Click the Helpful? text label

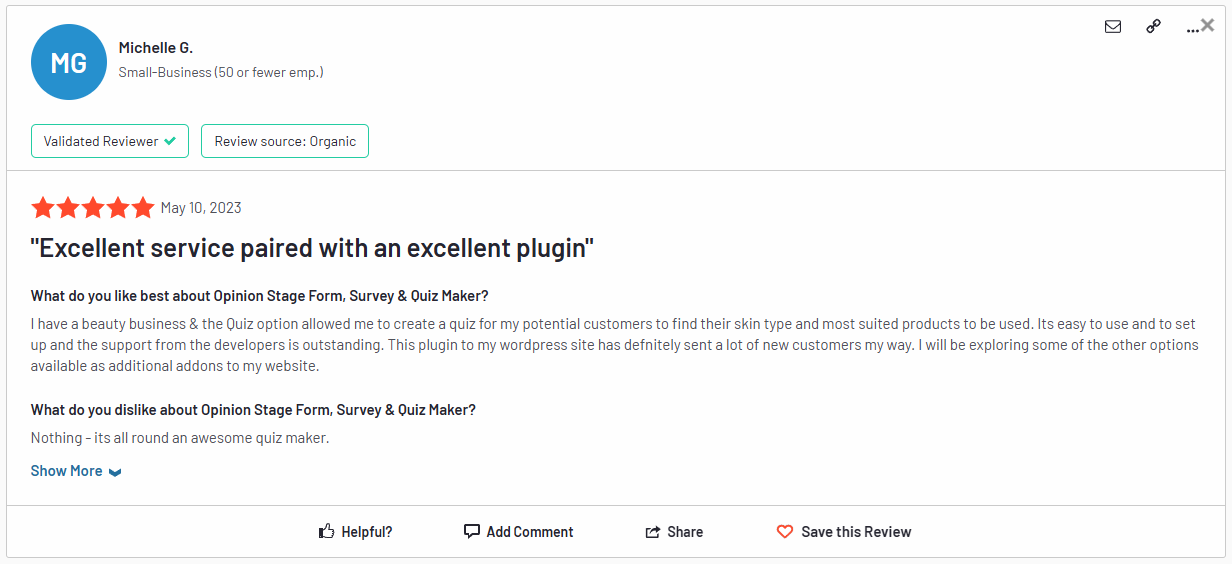click(x=367, y=532)
